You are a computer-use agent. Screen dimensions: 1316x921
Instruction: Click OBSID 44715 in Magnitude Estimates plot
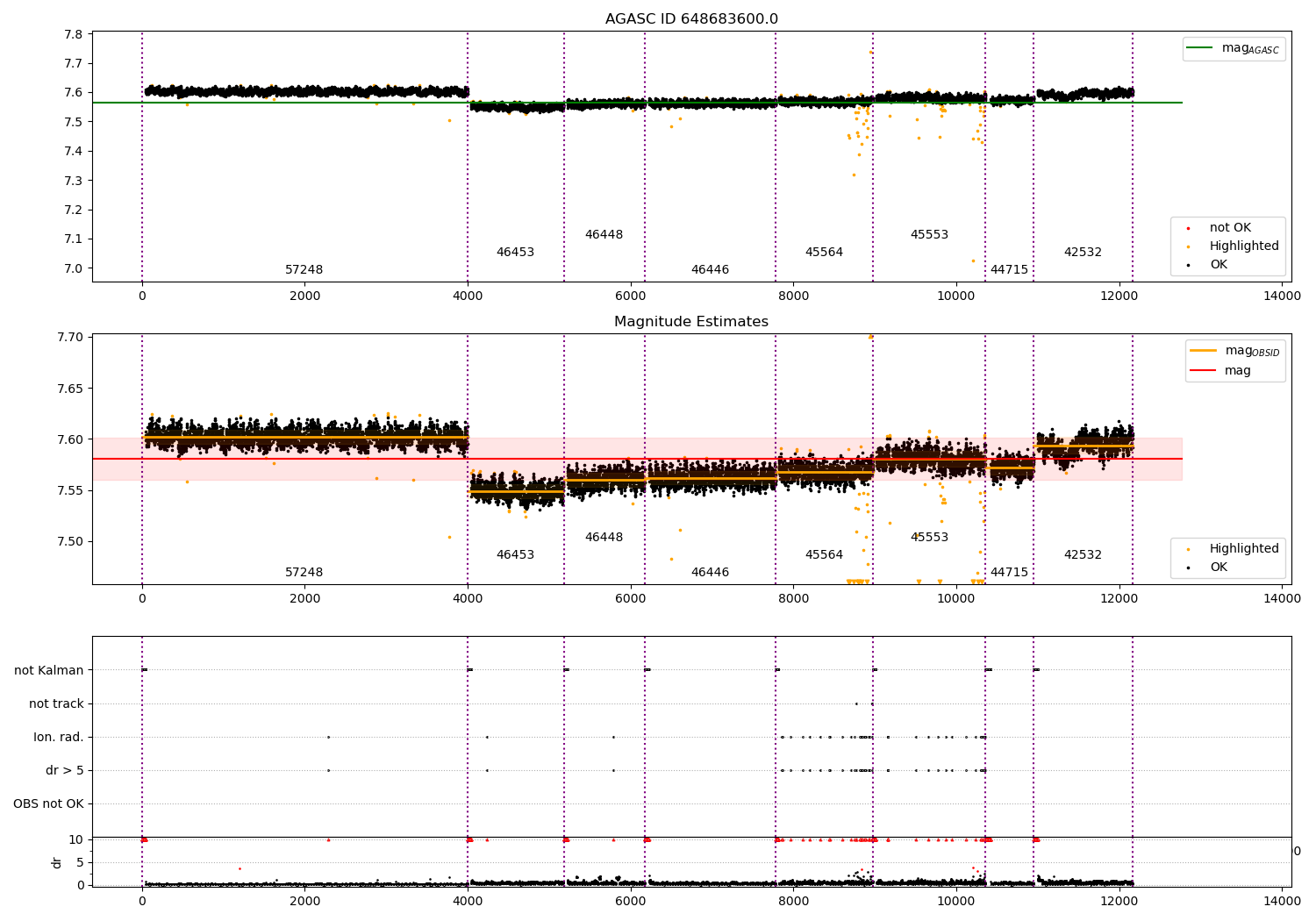click(x=1009, y=573)
